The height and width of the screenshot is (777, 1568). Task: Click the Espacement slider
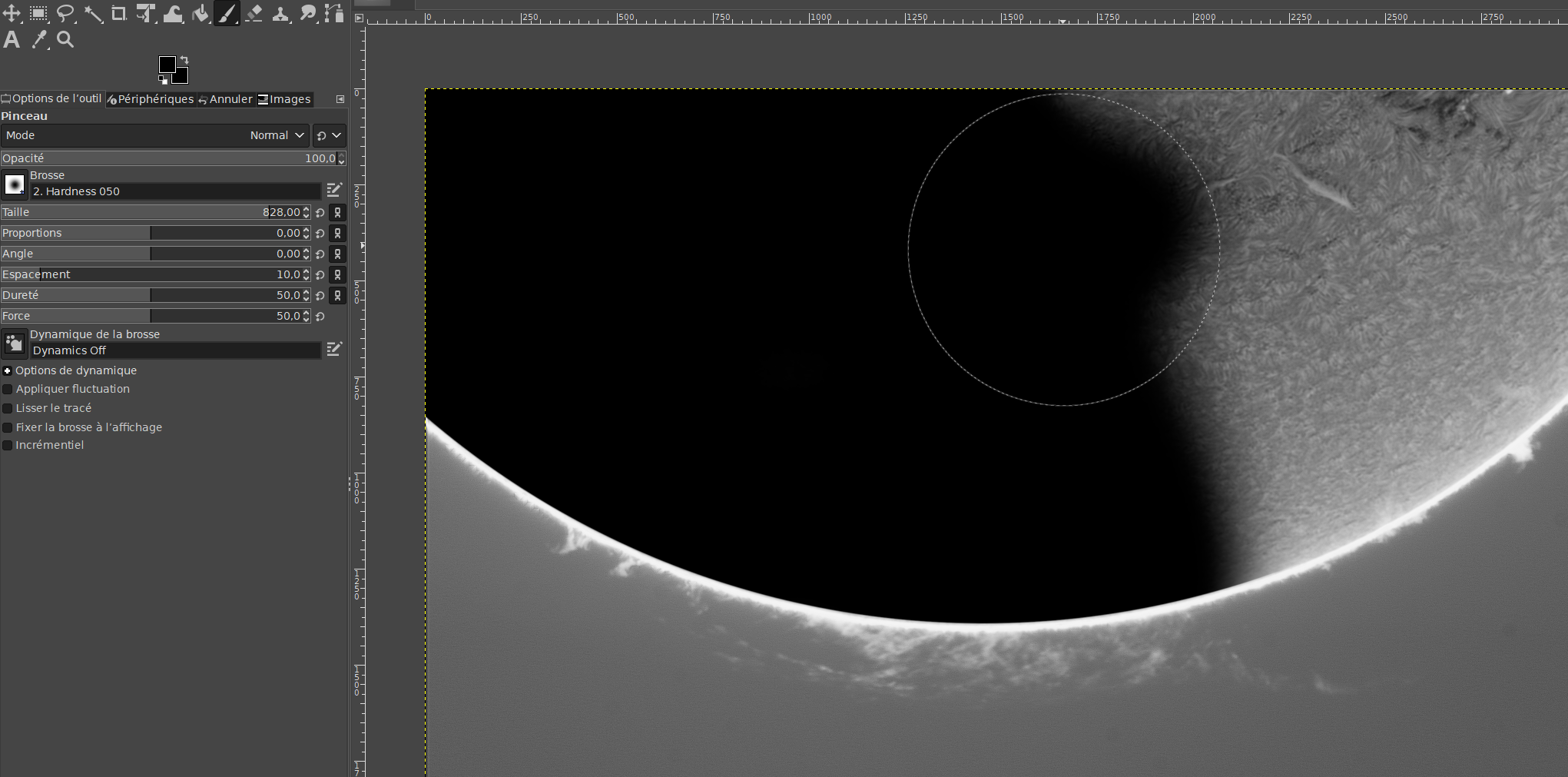[x=155, y=274]
